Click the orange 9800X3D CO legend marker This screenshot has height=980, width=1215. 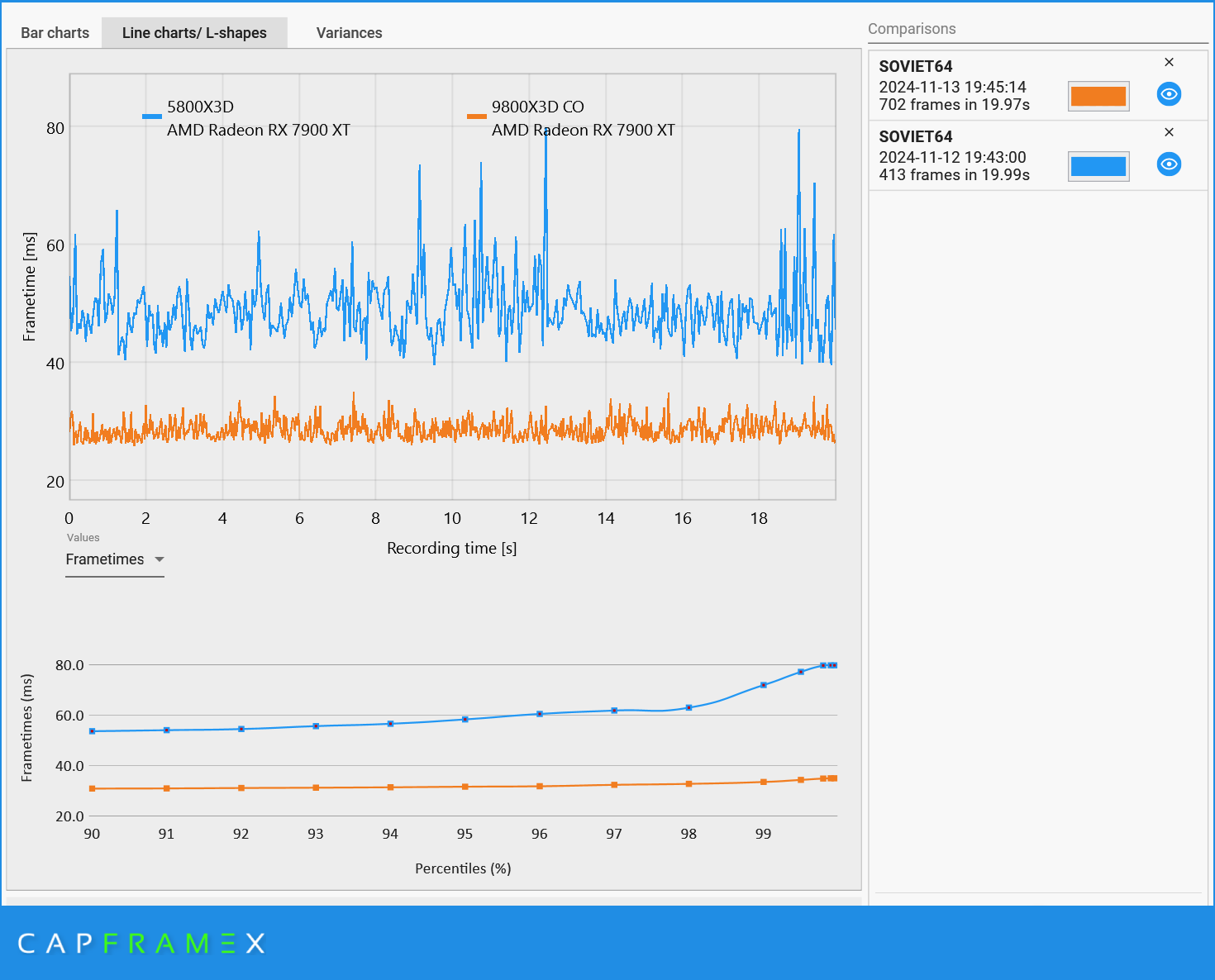pos(476,117)
